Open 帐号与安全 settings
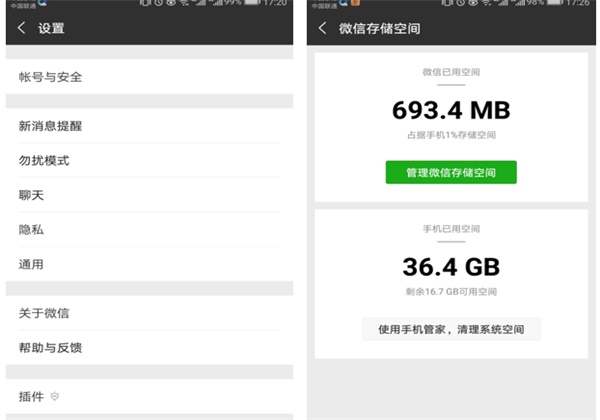Screen dimensions: 600x420 (x=50, y=77)
